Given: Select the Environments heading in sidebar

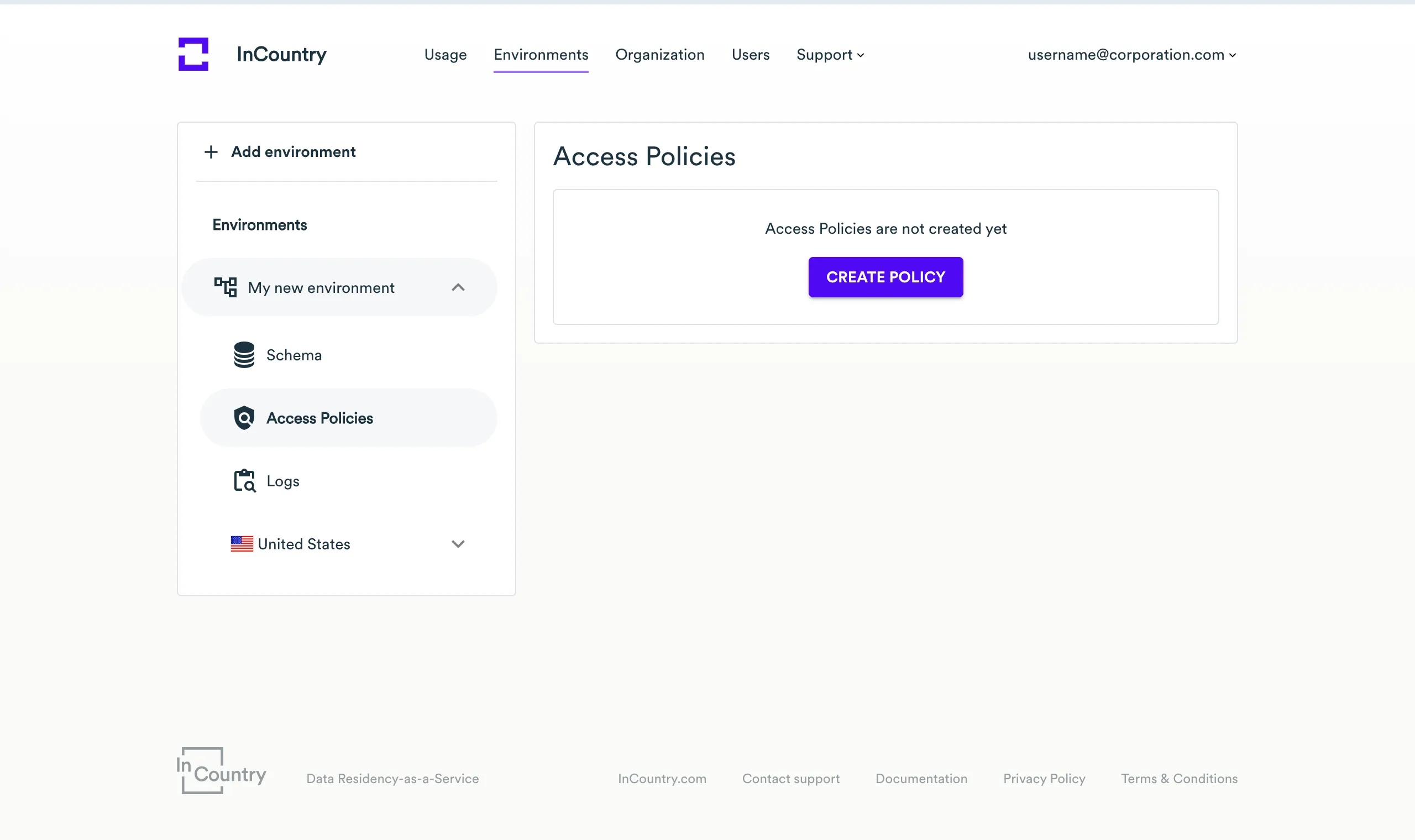Looking at the screenshot, I should point(259,224).
